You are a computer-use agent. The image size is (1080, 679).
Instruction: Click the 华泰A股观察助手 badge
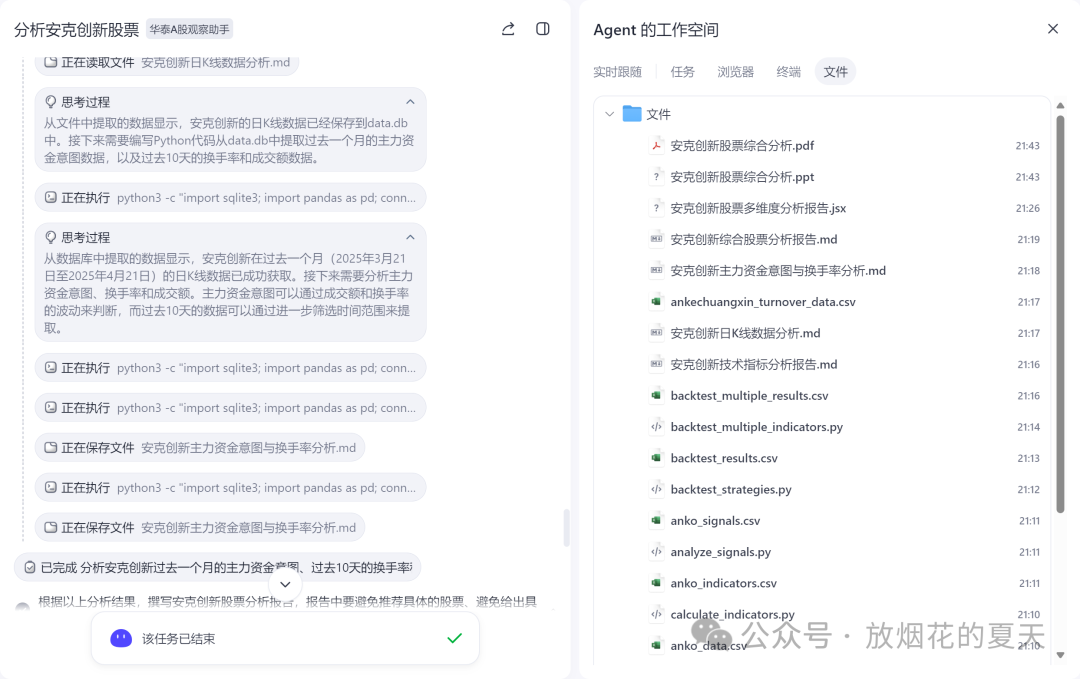point(187,29)
